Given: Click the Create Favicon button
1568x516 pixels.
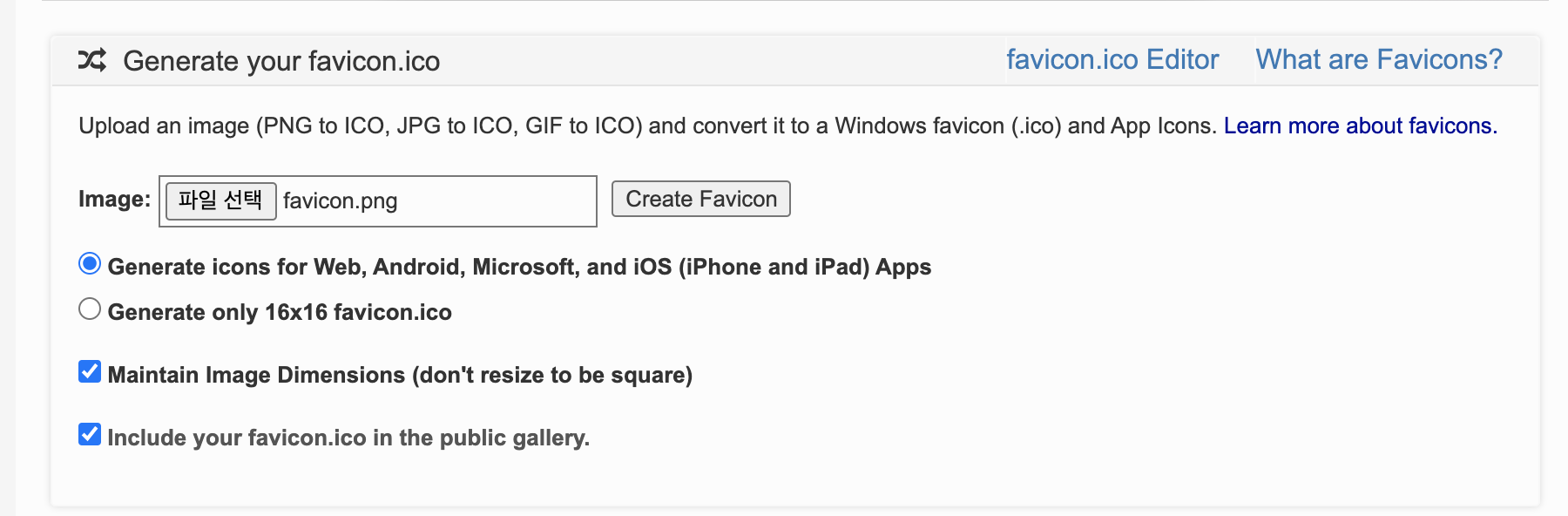Looking at the screenshot, I should click(701, 199).
